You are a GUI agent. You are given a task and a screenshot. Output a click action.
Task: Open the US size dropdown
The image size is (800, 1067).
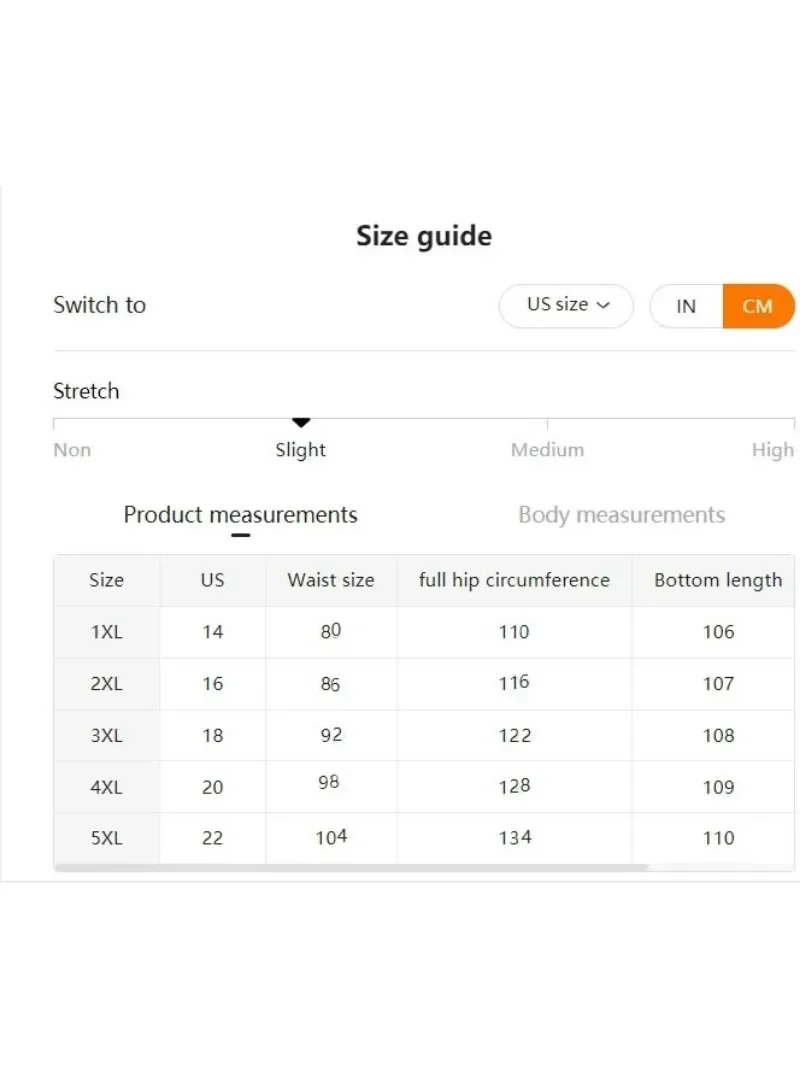point(565,306)
